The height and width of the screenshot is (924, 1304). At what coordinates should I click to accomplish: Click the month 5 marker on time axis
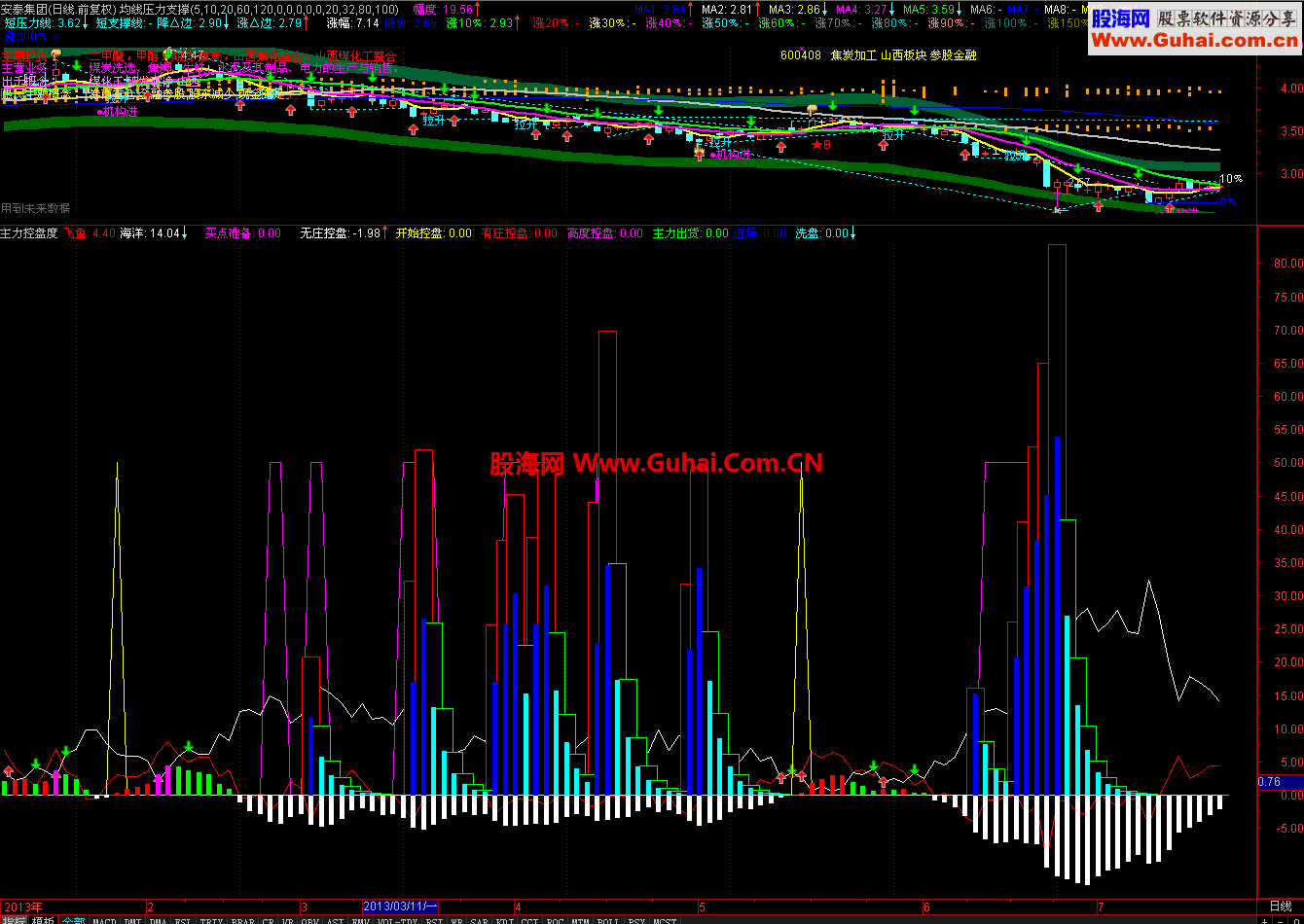pyautogui.click(x=702, y=906)
